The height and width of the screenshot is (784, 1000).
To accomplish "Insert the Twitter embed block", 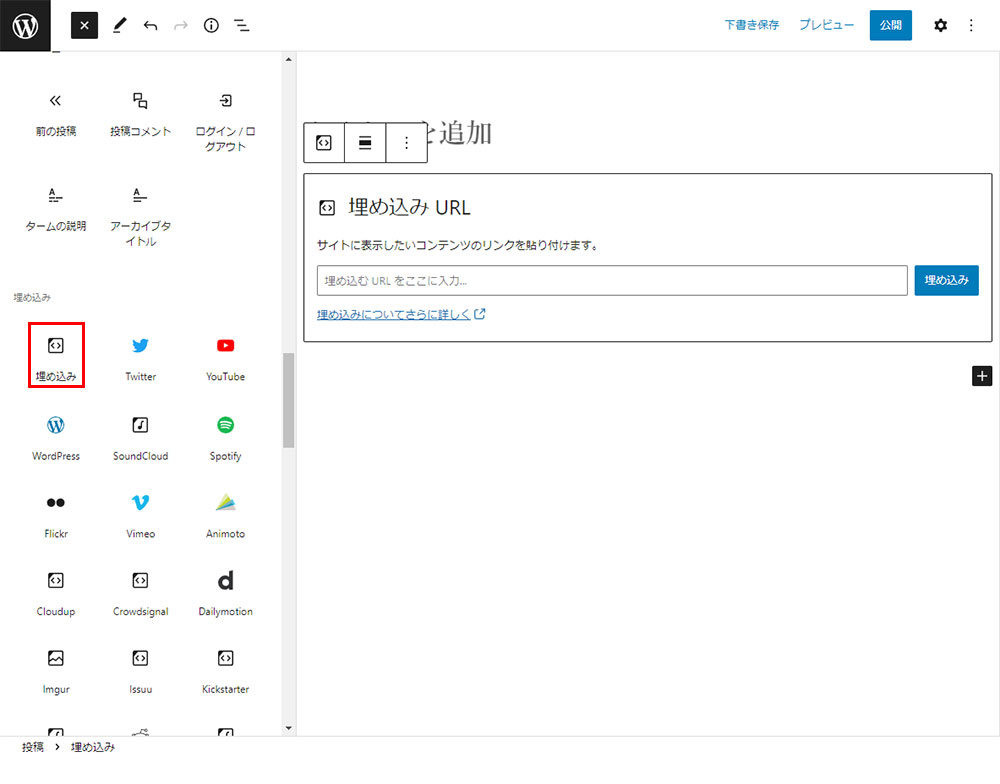I will (x=140, y=359).
